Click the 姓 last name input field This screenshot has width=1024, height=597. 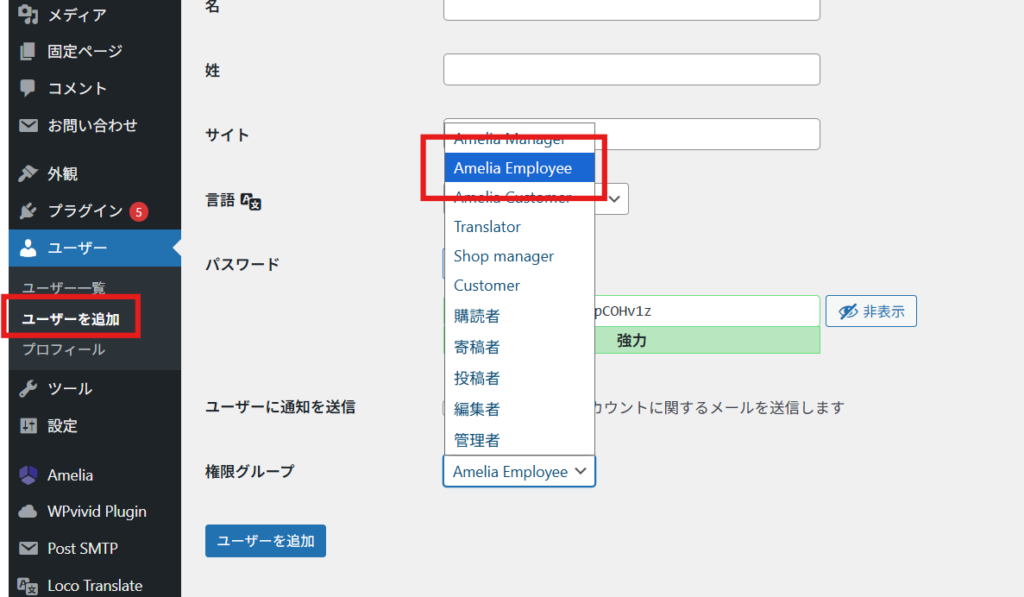tap(631, 70)
